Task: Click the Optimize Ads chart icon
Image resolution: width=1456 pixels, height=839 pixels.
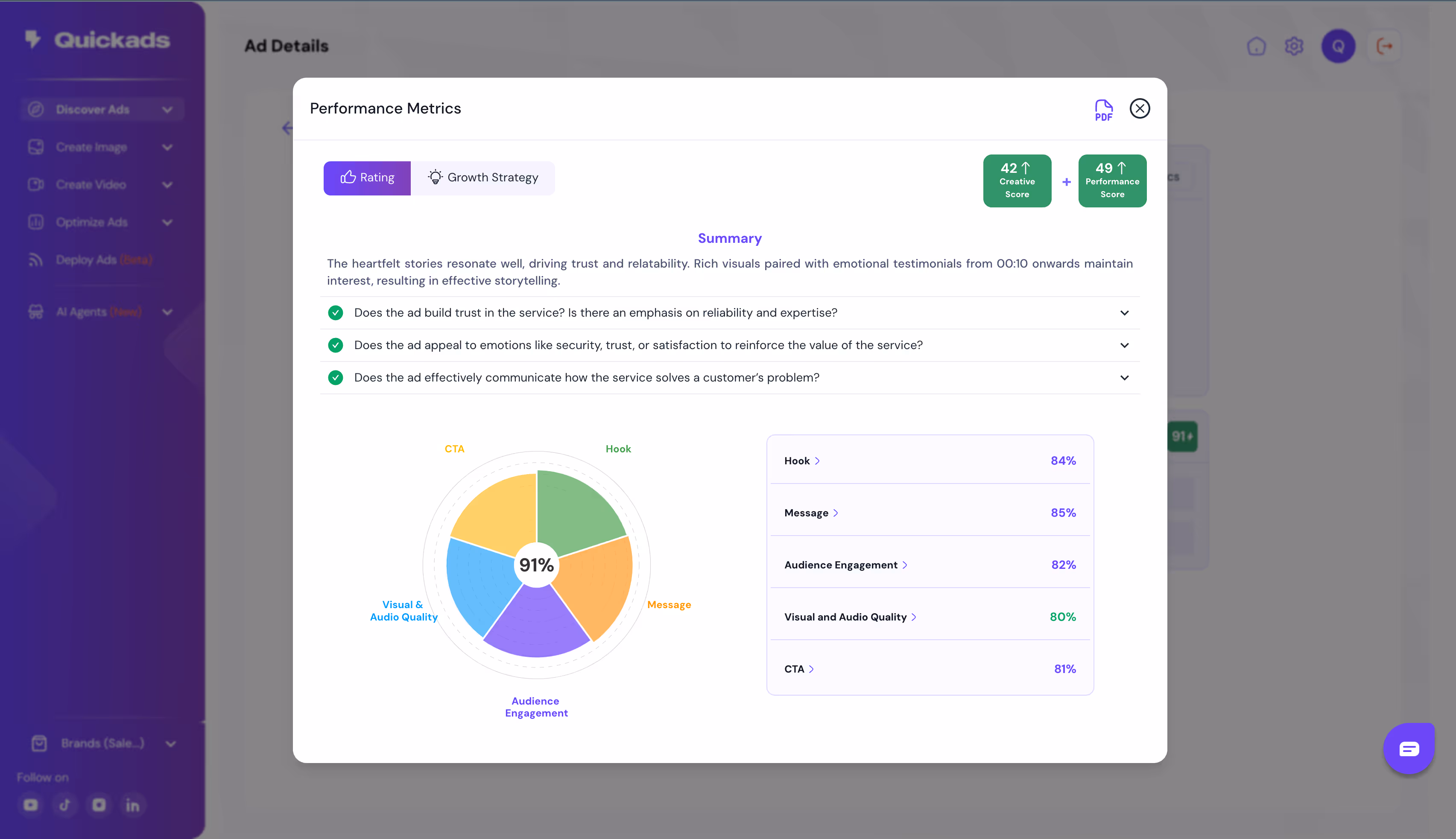Action: click(36, 222)
